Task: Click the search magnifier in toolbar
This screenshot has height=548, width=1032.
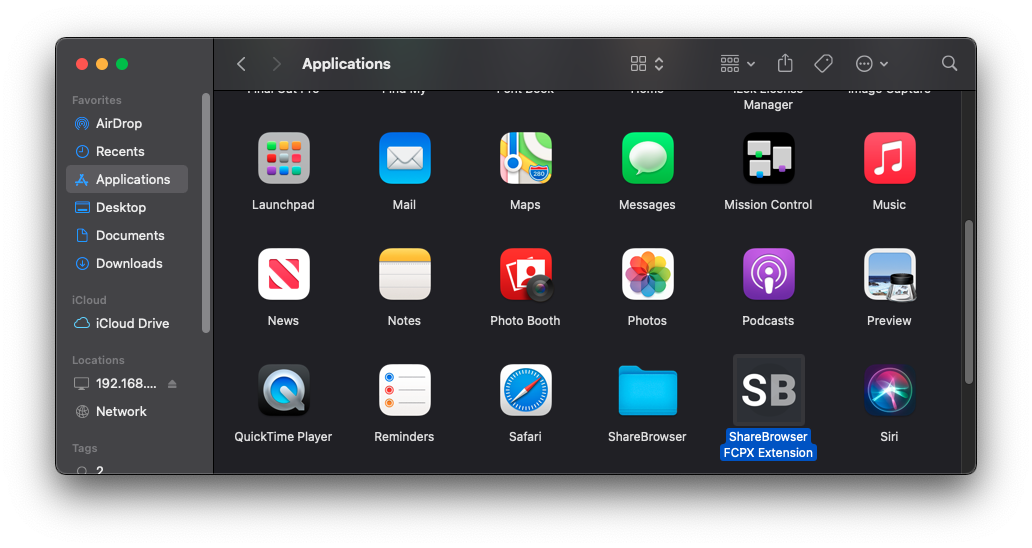Action: (x=949, y=63)
